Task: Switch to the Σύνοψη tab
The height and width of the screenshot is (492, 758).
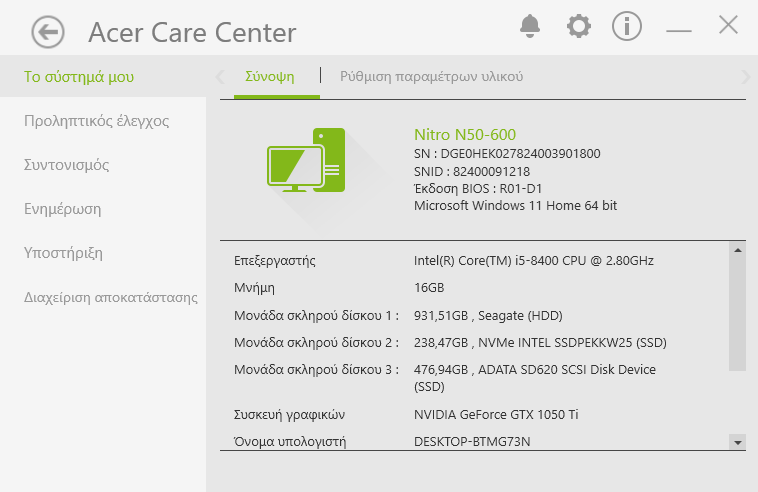Action: point(270,76)
